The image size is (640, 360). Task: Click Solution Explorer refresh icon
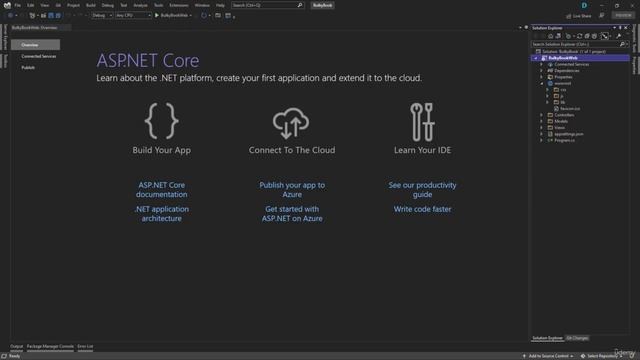coord(579,36)
